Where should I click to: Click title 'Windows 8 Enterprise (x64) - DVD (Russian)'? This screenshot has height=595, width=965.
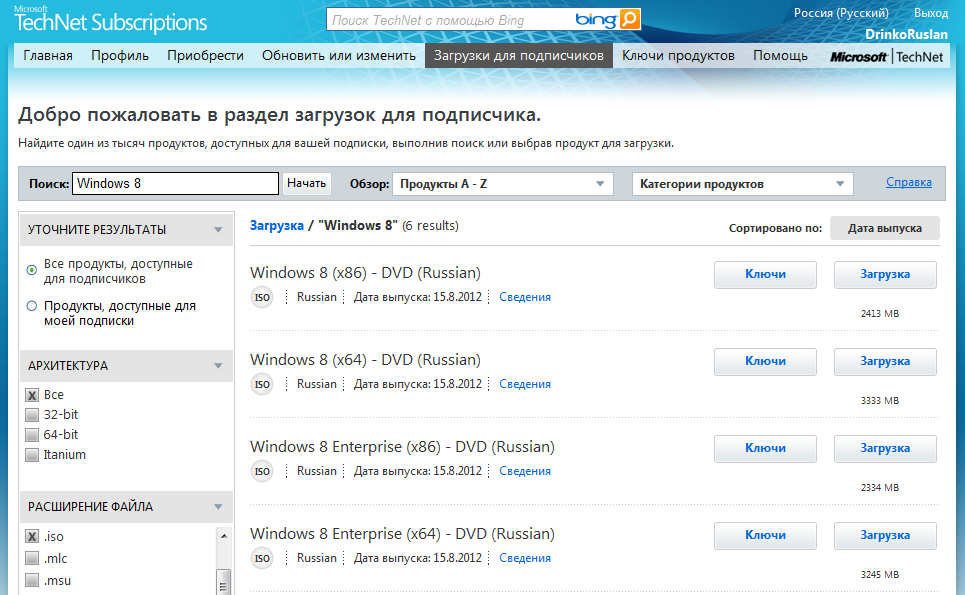[x=402, y=533]
